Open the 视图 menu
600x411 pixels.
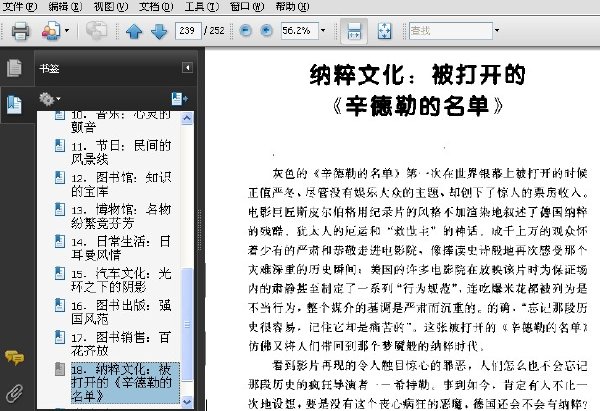pyautogui.click(x=111, y=7)
